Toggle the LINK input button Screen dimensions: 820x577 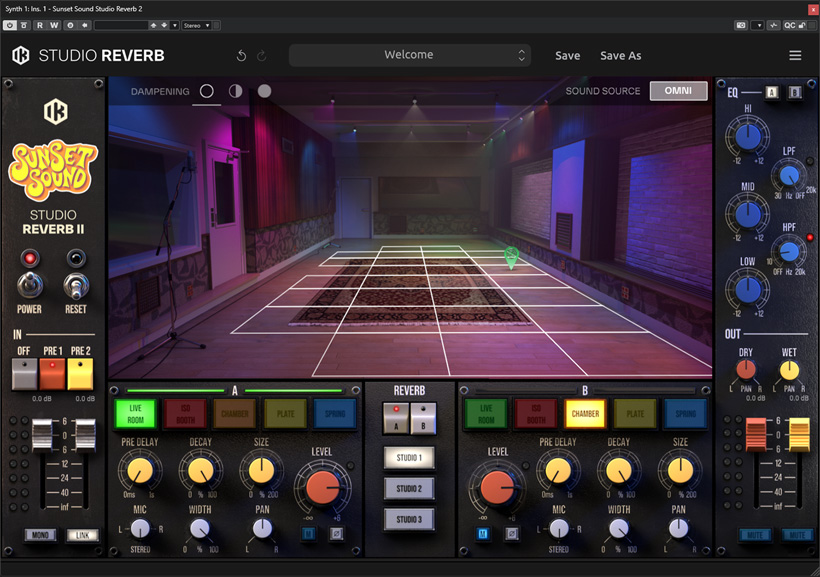point(82,535)
